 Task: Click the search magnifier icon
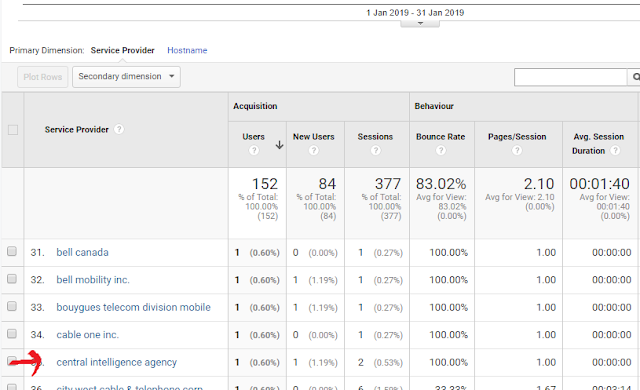(x=635, y=77)
